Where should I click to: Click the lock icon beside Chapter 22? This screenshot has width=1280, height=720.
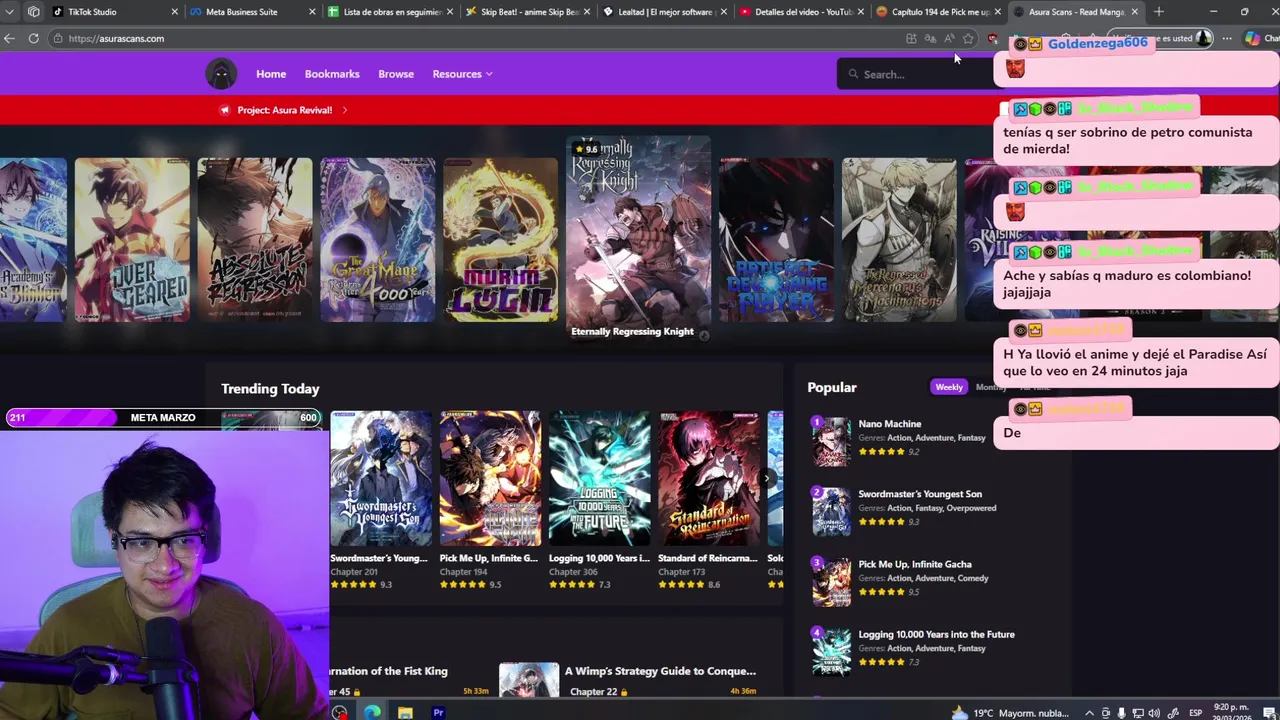[x=624, y=692]
